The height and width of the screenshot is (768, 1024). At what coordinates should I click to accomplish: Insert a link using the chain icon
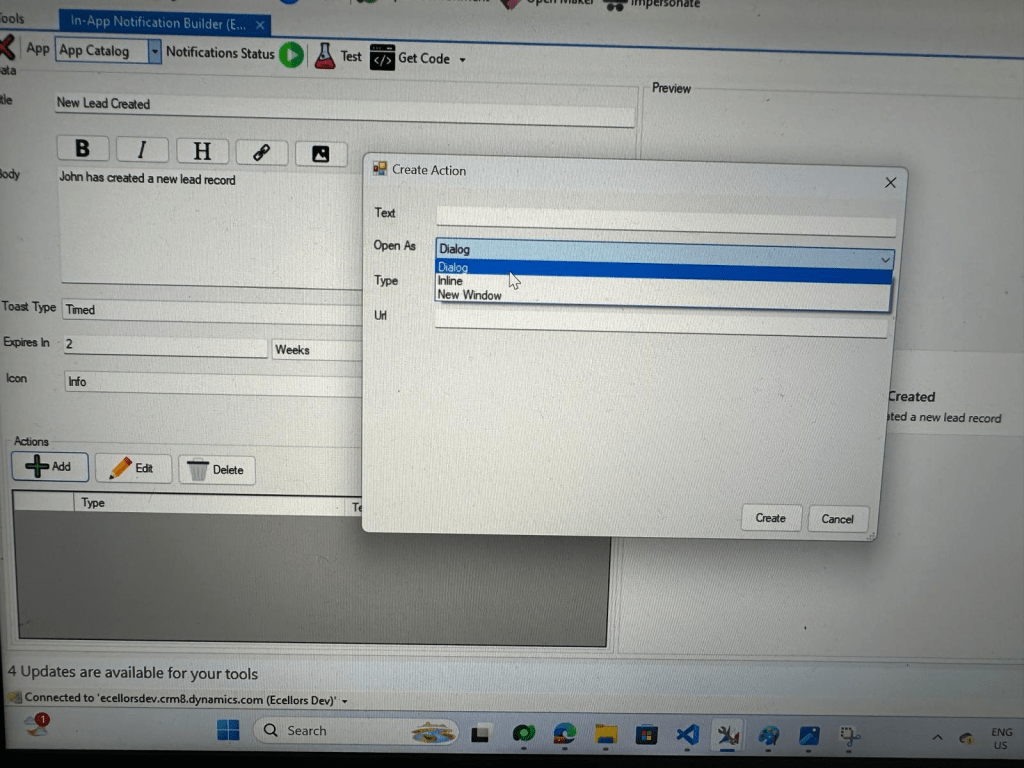pyautogui.click(x=262, y=153)
